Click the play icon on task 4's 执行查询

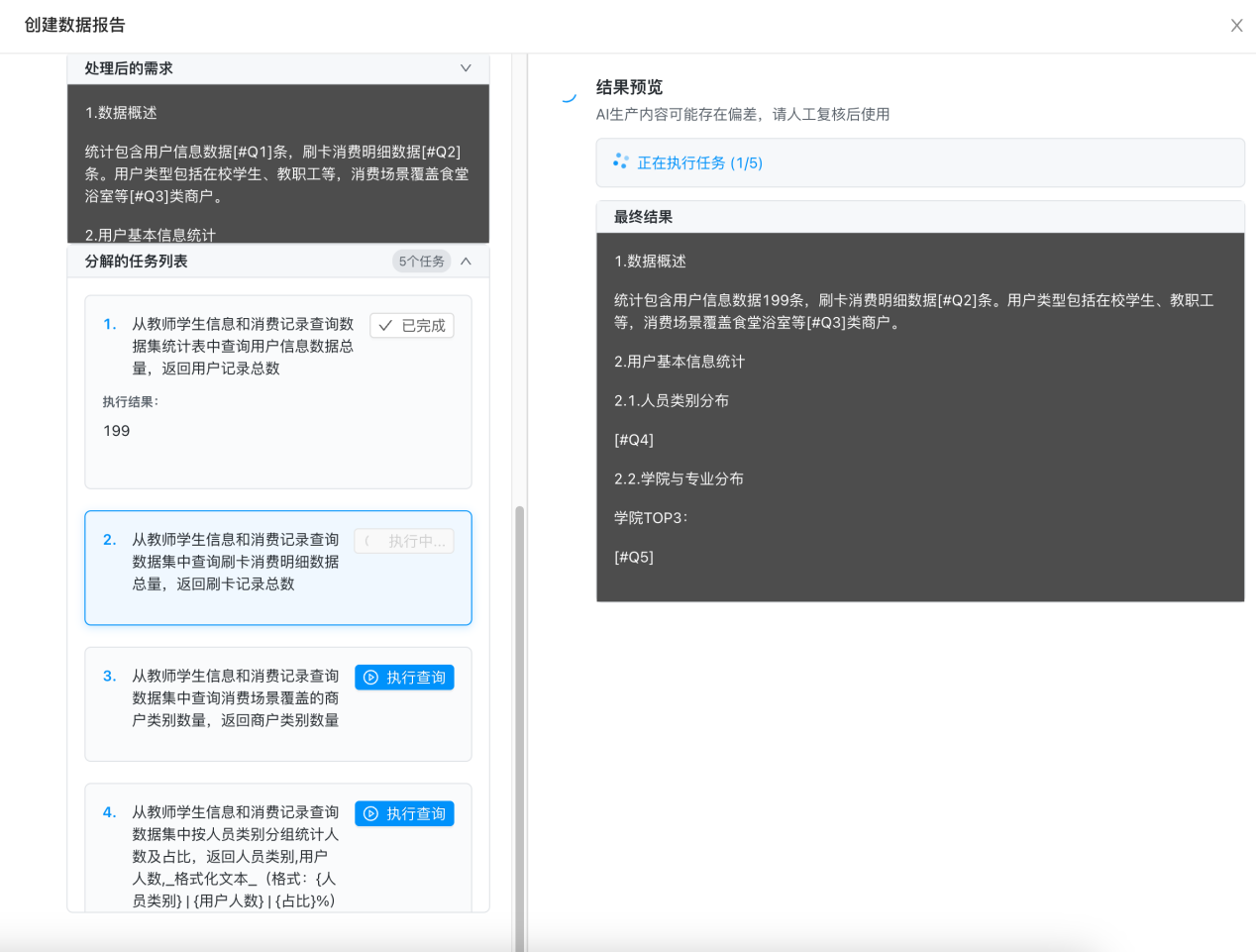(370, 814)
